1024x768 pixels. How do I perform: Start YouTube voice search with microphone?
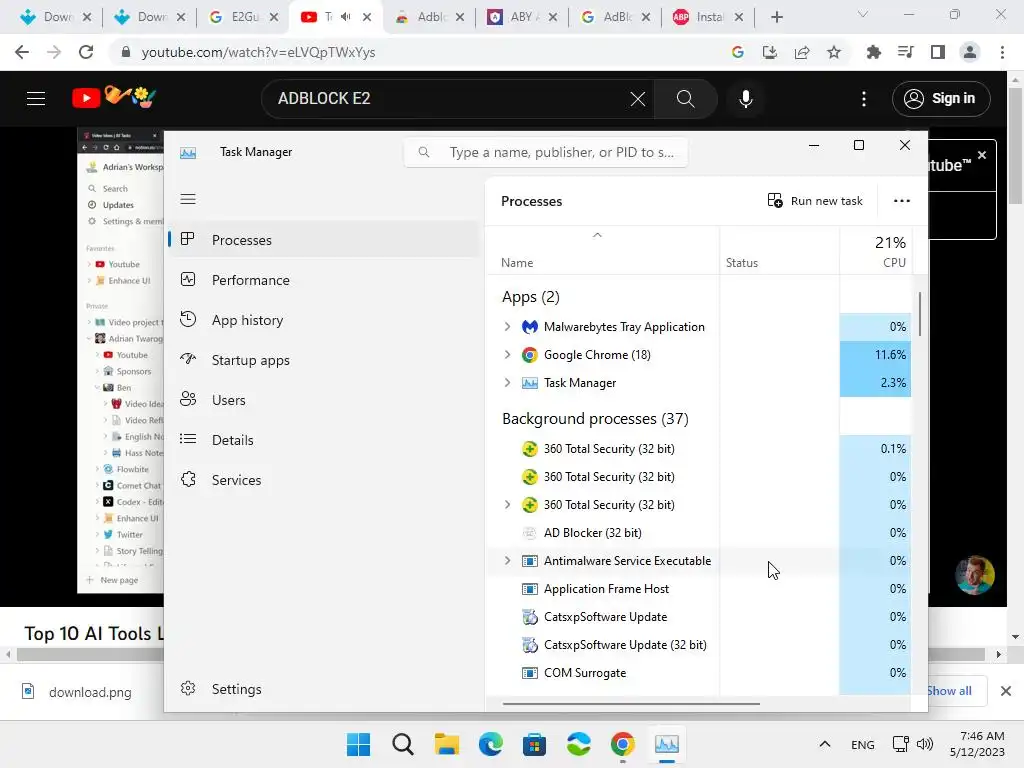click(746, 99)
